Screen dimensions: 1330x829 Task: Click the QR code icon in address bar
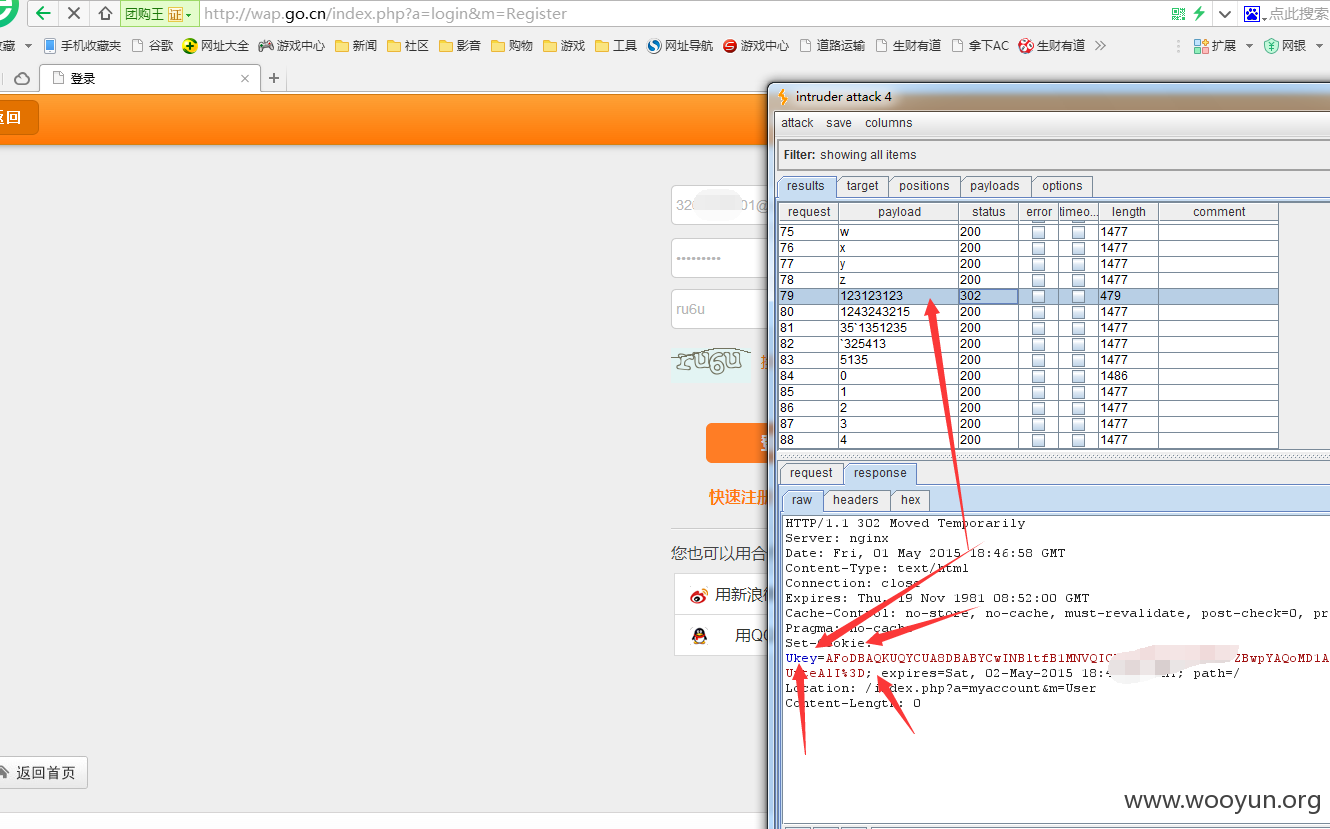(x=1178, y=14)
